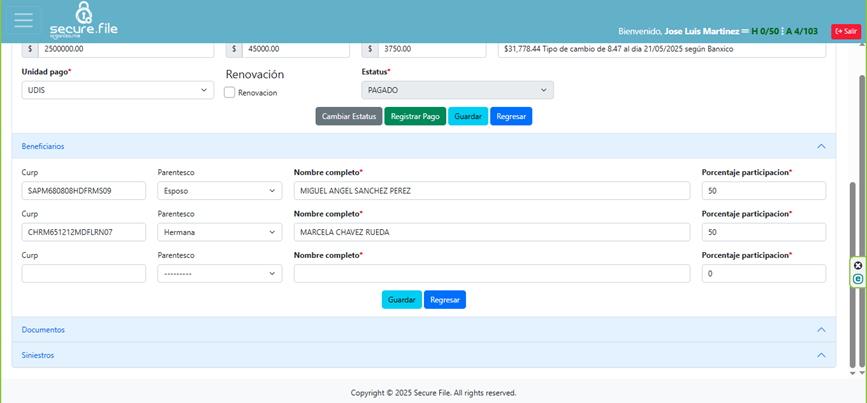Click Regresar next to Registrar Pago

[511, 116]
